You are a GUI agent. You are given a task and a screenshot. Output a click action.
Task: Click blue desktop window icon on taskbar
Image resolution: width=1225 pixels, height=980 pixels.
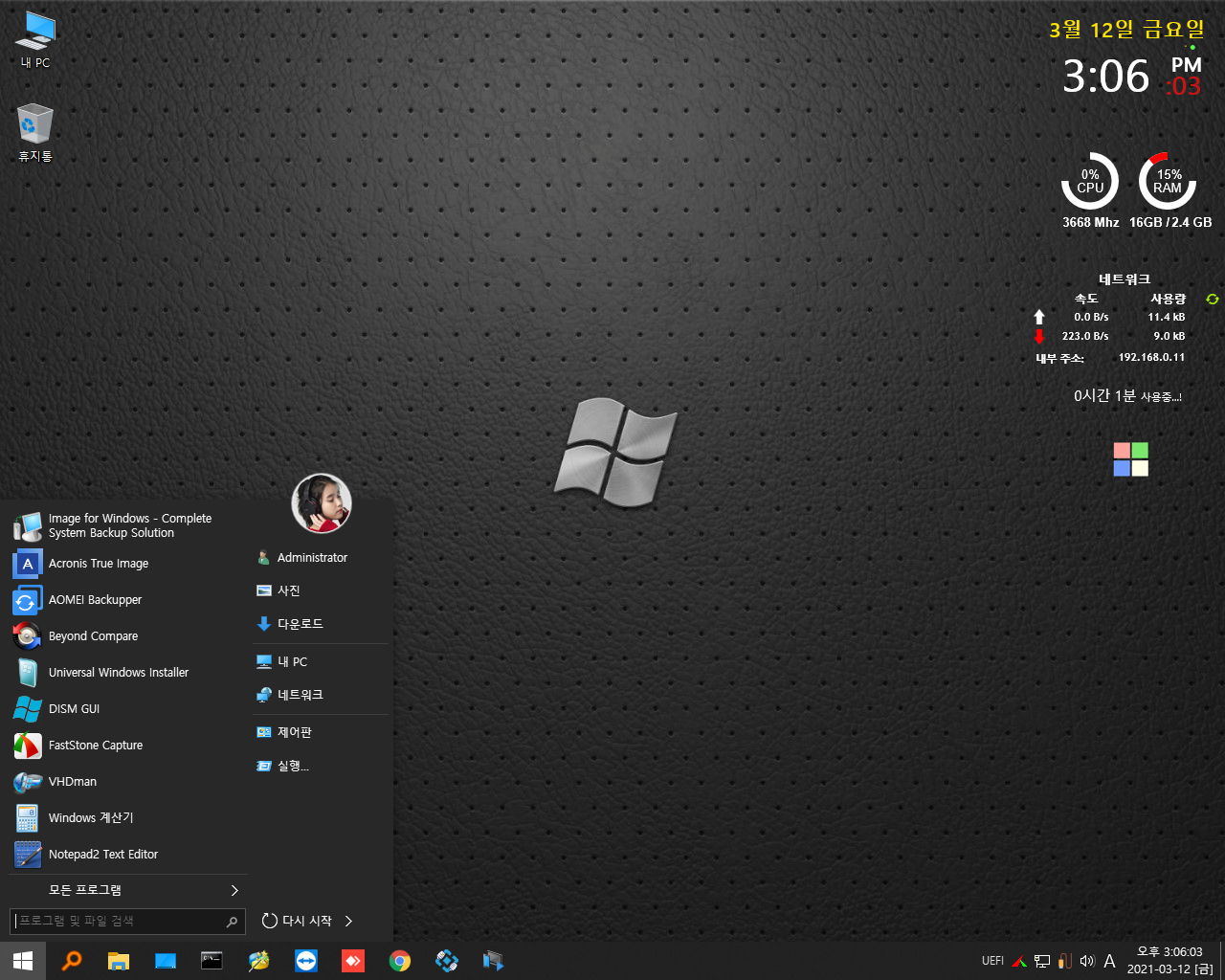pyautogui.click(x=165, y=961)
